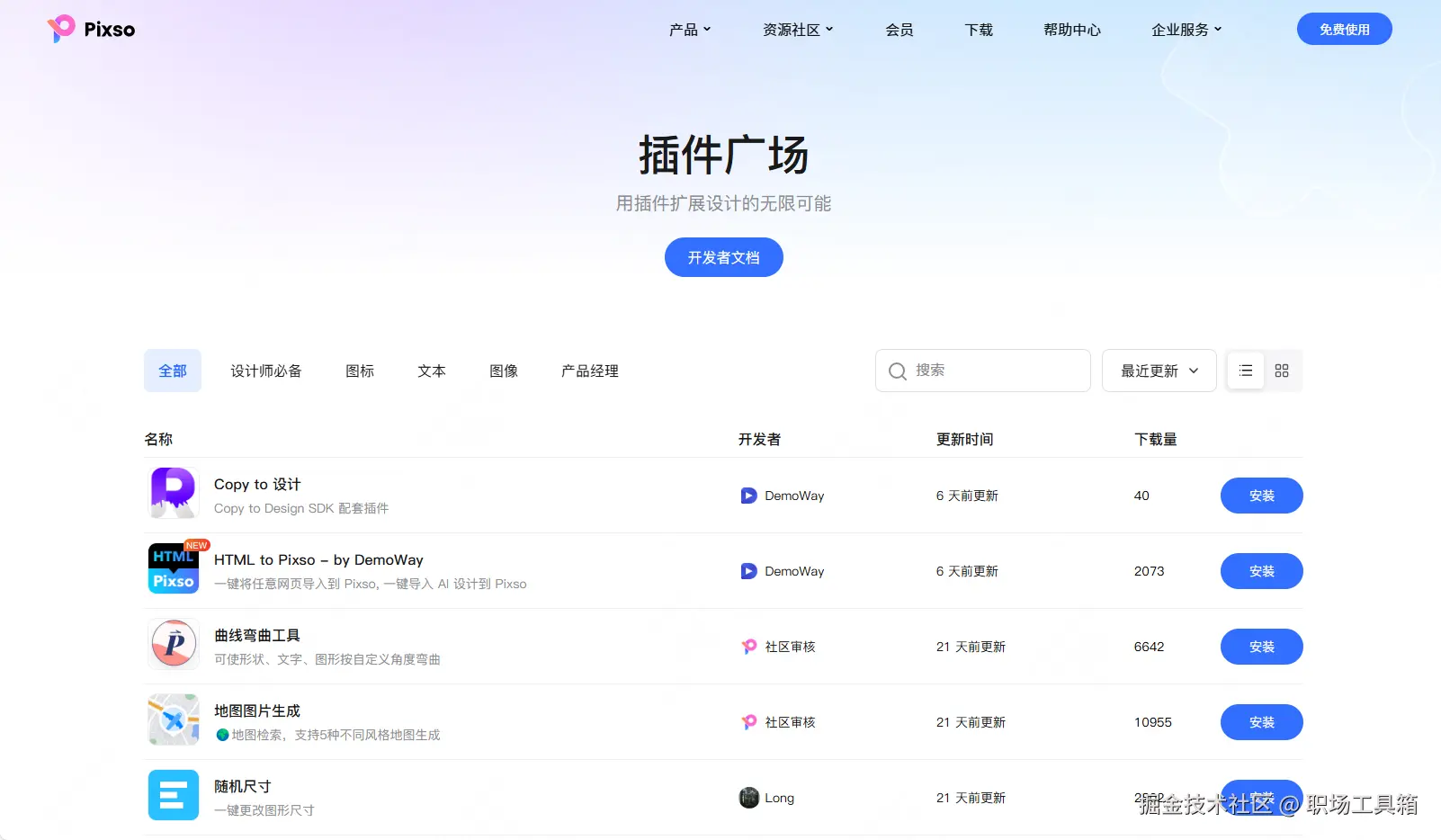Open the 帮助中心 page
The width and height of the screenshot is (1441, 840).
pos(1072,30)
